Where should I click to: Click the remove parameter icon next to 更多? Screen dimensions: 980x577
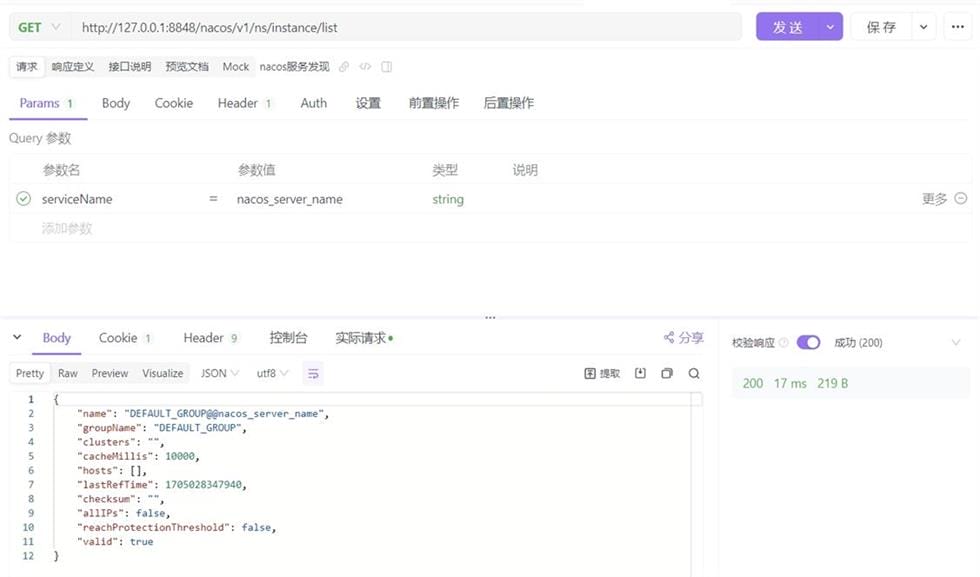coord(961,199)
